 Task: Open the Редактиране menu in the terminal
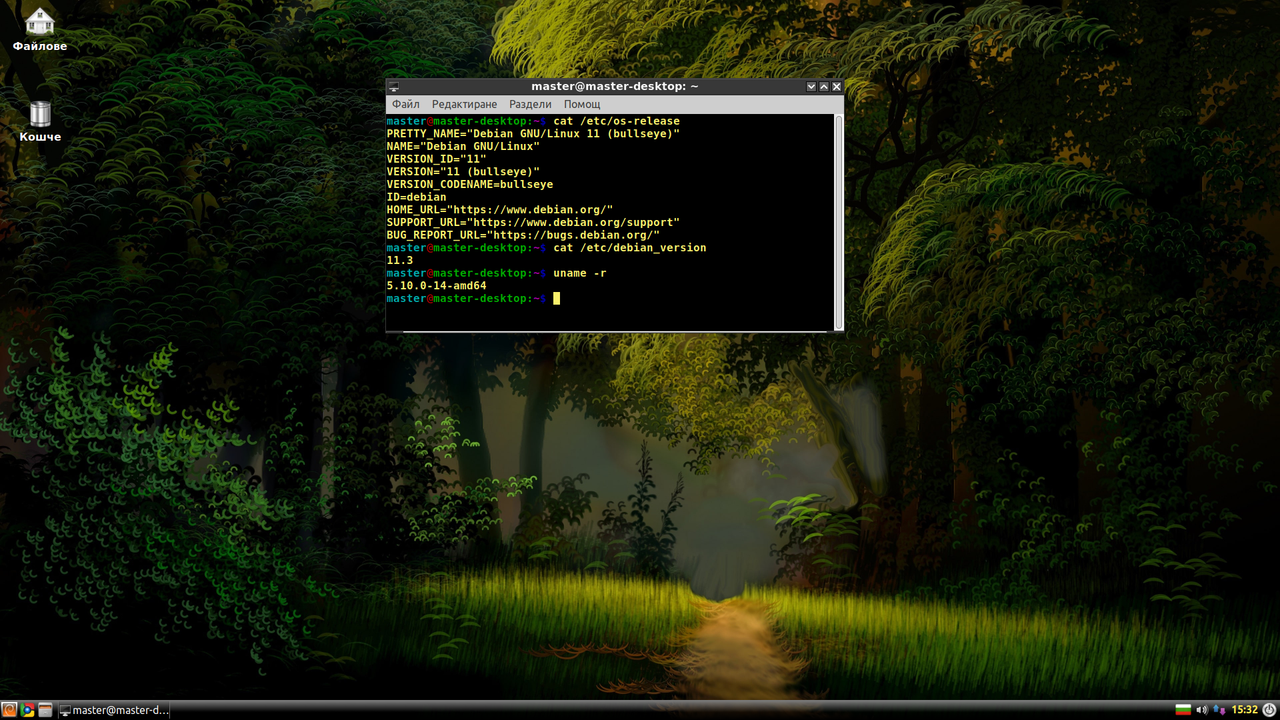pos(464,104)
